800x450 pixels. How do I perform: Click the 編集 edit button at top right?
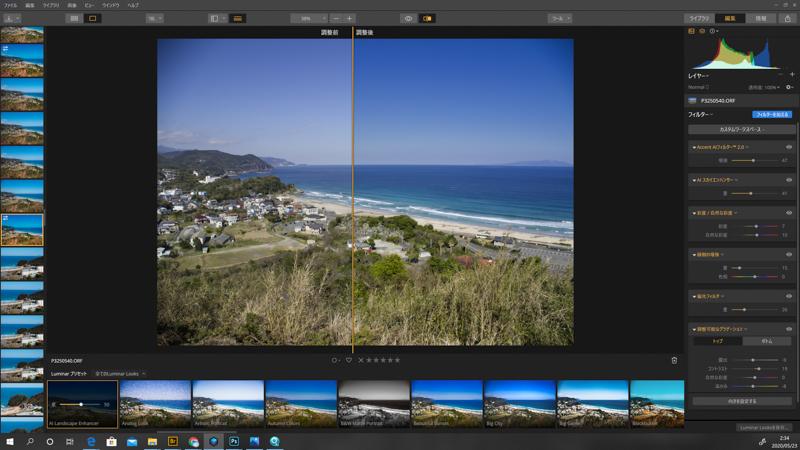click(730, 18)
